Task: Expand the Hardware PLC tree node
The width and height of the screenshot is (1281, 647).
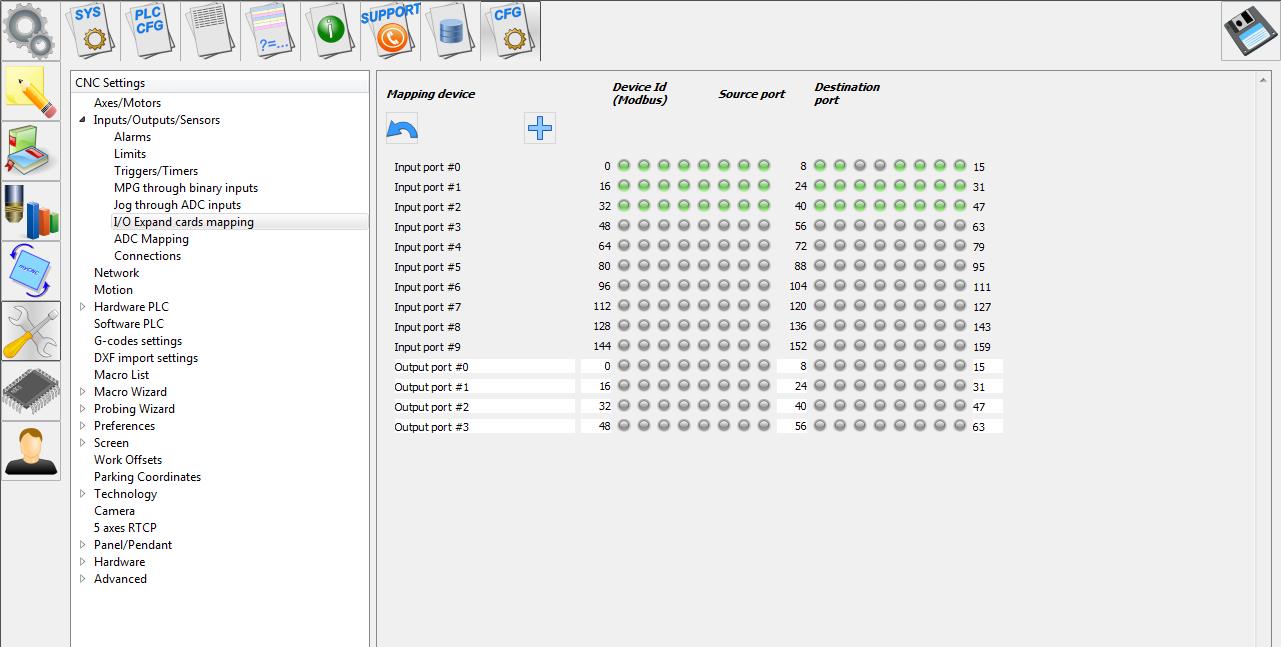Action: click(x=83, y=307)
